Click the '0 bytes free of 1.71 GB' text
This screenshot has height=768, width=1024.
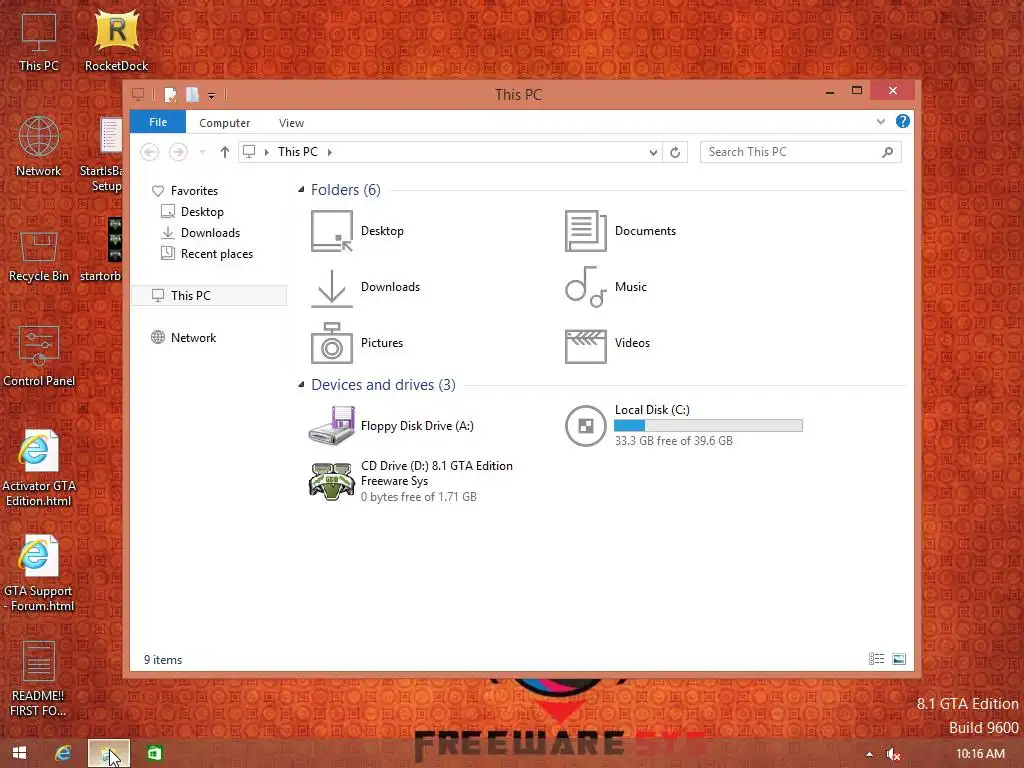point(419,497)
